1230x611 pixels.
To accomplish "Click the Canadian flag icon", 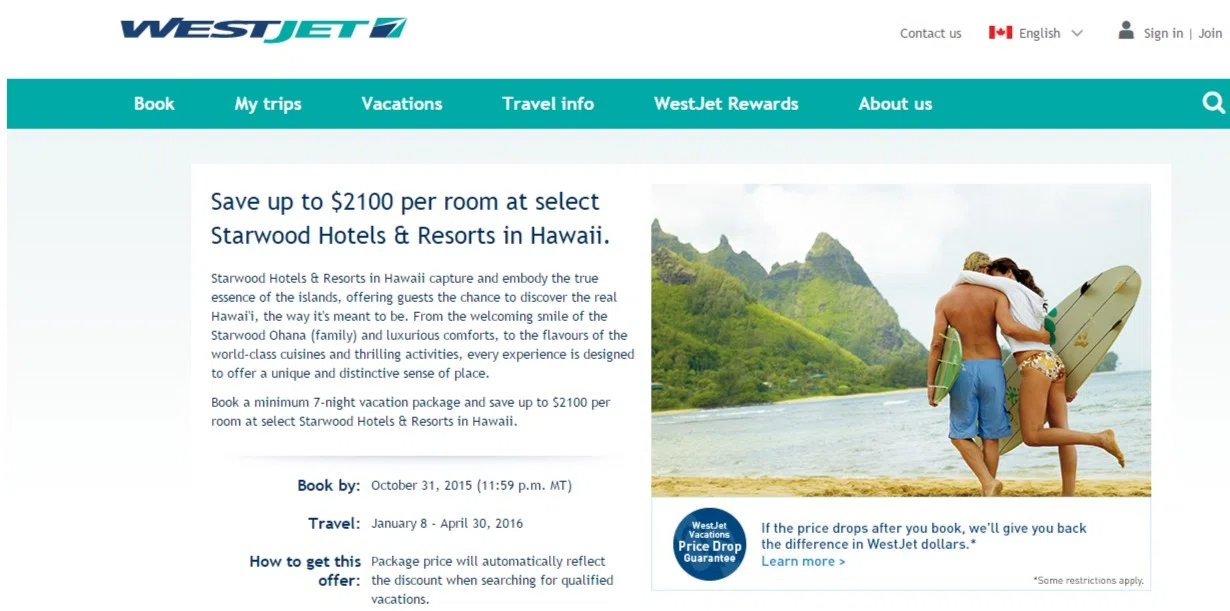I will [1000, 32].
